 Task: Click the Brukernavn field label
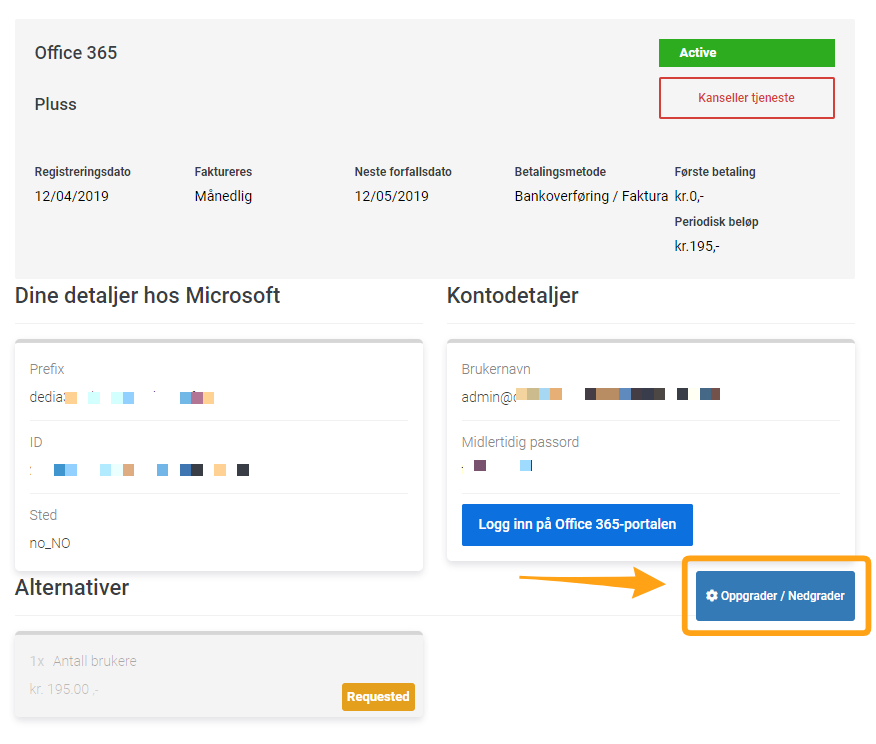pos(496,369)
